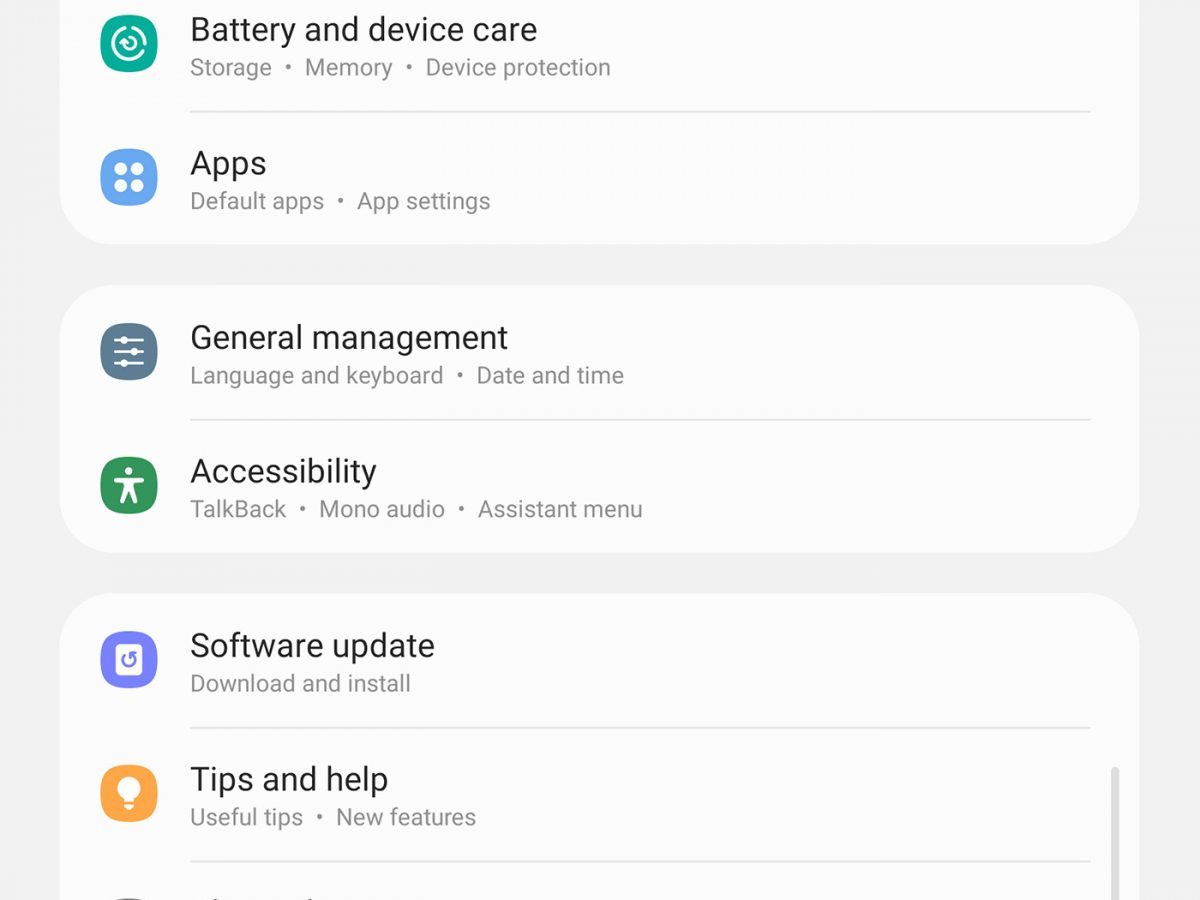Viewport: 1200px width, 900px height.
Task: Open Battery and device care settings
Action: click(x=363, y=30)
